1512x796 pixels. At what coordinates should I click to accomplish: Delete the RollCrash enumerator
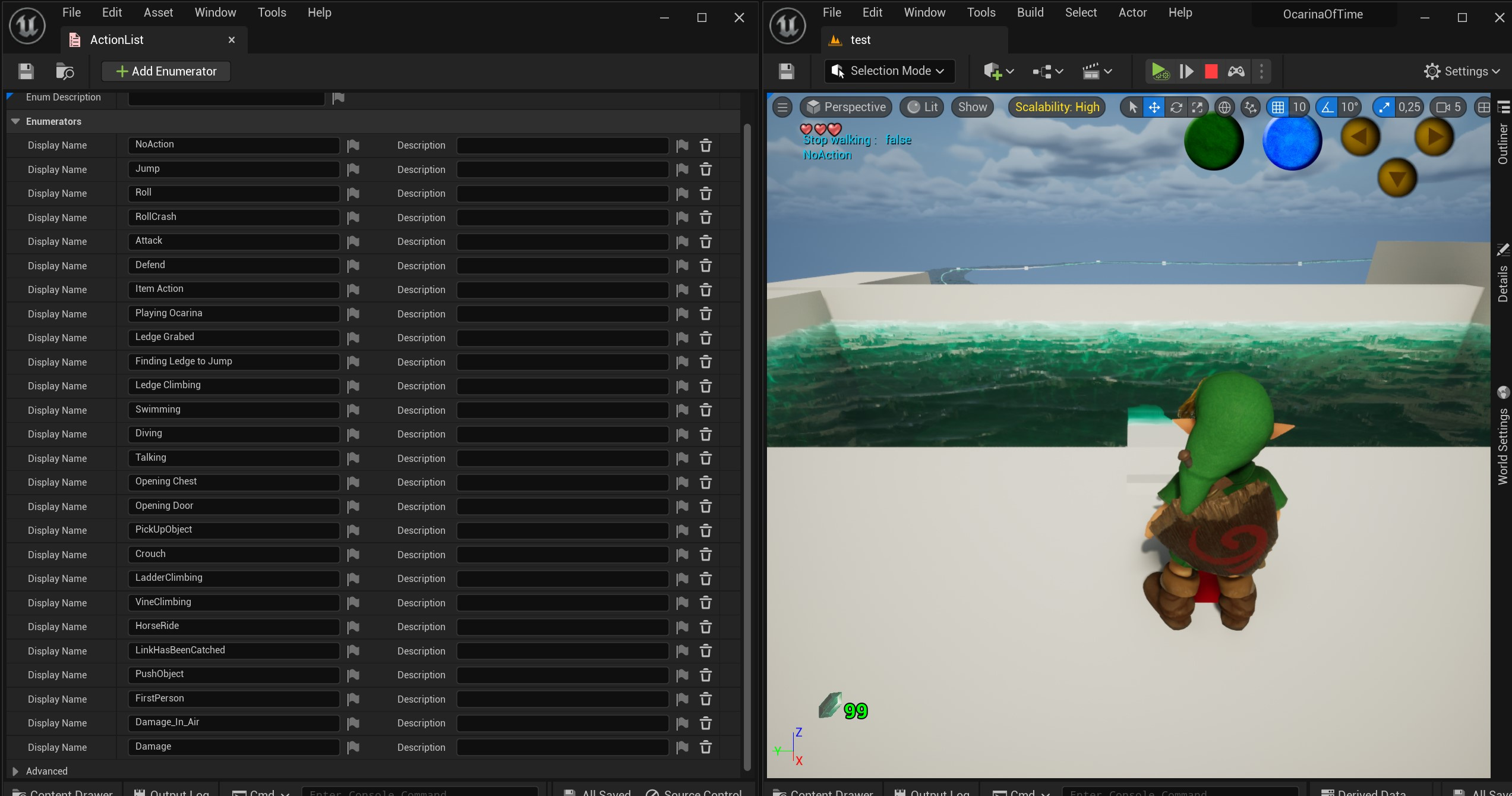click(x=706, y=218)
